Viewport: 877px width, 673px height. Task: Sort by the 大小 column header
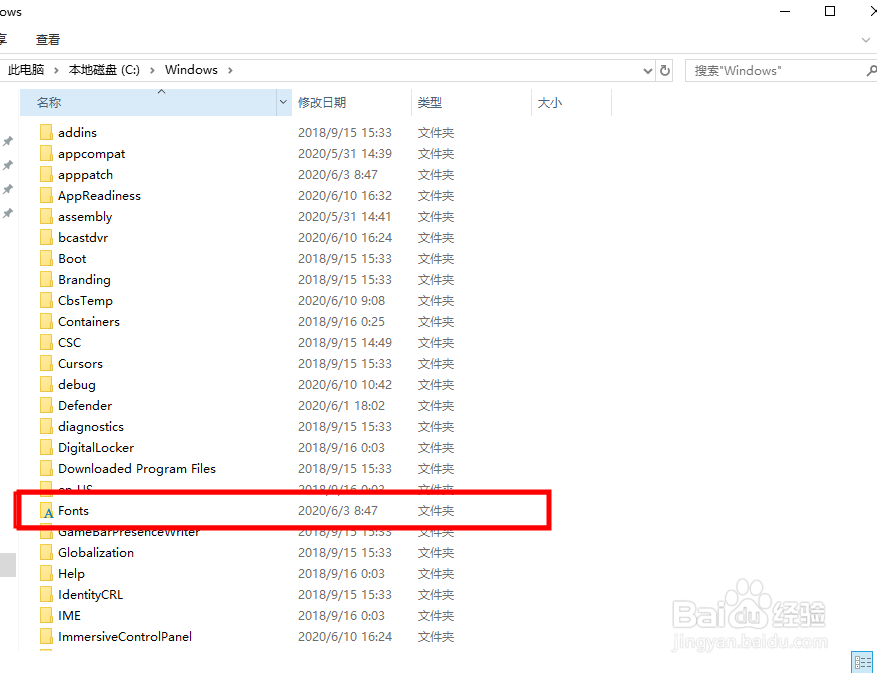(572, 102)
